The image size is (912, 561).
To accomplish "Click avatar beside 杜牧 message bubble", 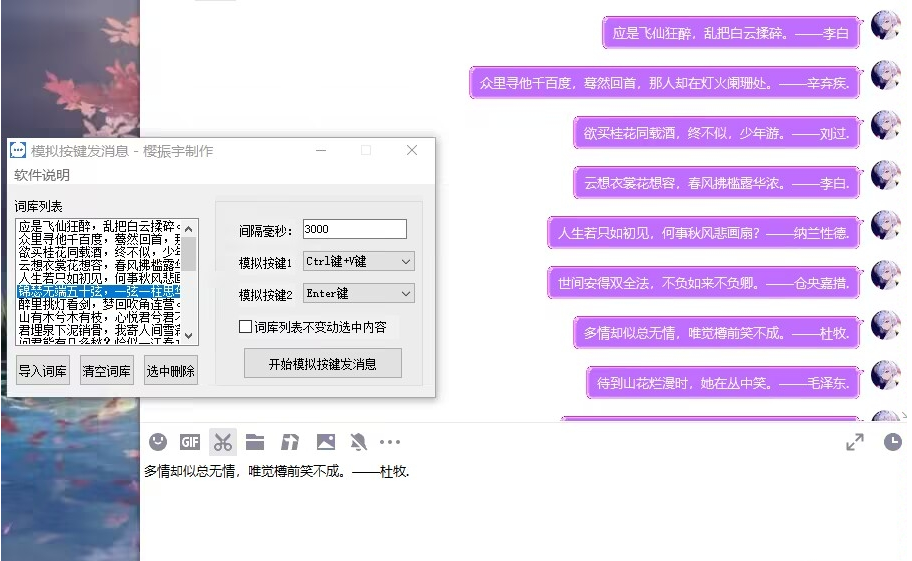I will pos(885,326).
